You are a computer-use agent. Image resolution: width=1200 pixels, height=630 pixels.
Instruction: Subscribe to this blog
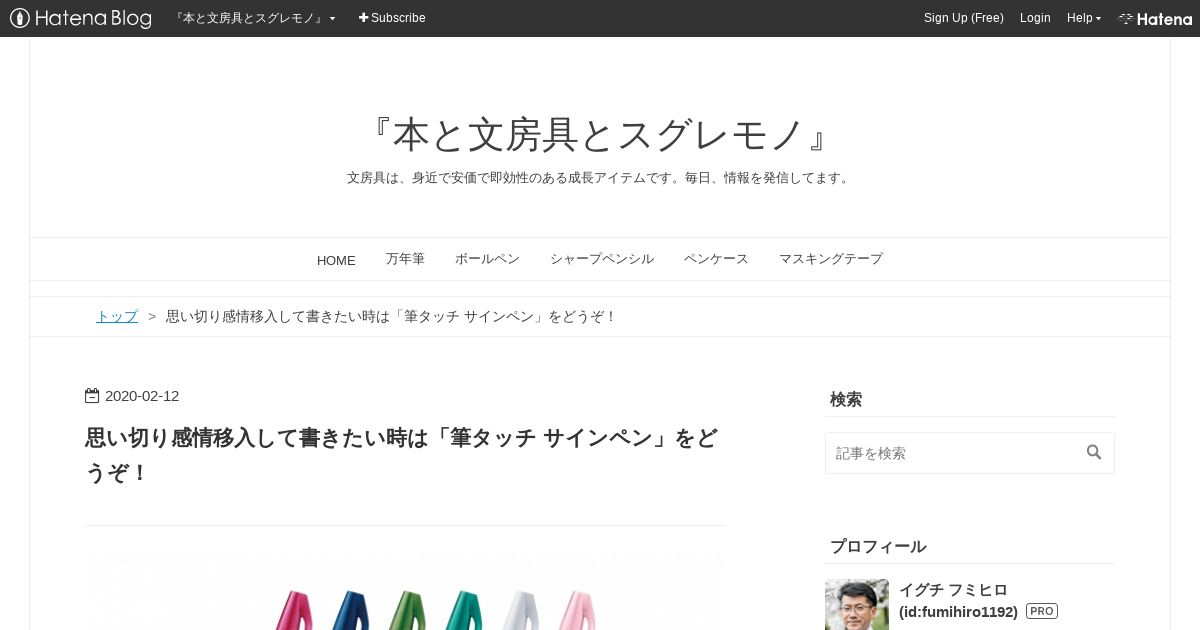(x=392, y=18)
